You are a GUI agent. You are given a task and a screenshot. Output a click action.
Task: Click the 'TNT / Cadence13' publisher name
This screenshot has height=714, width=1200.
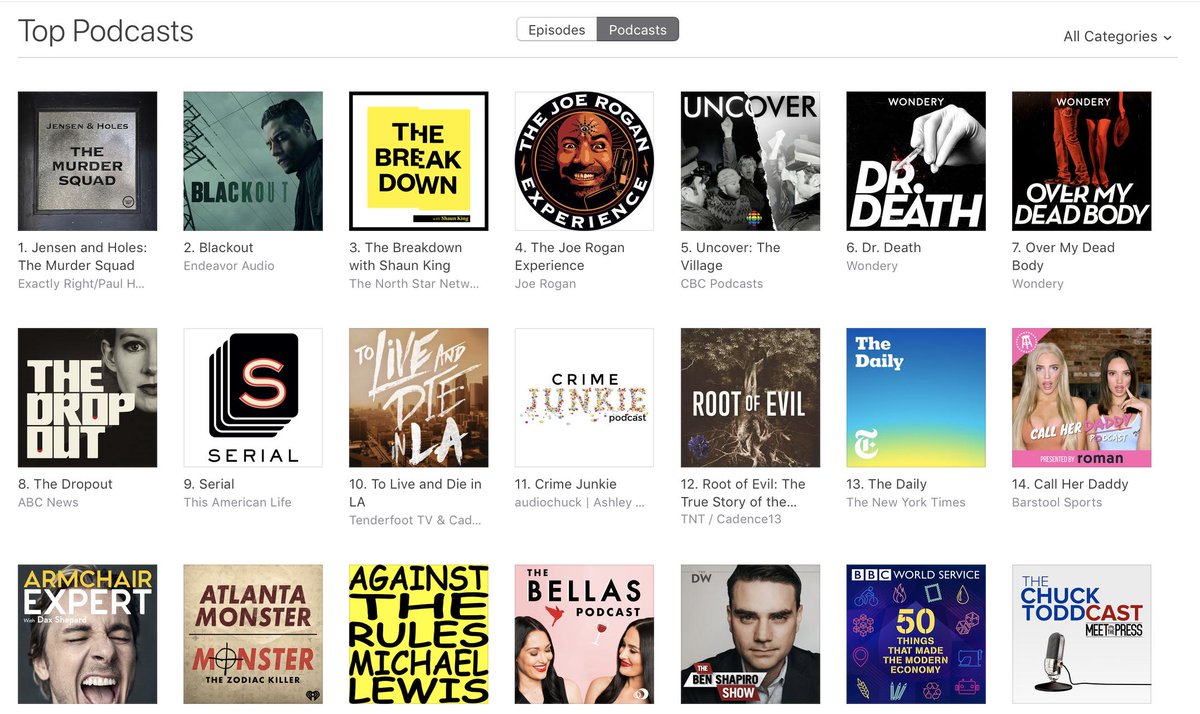pos(731,520)
